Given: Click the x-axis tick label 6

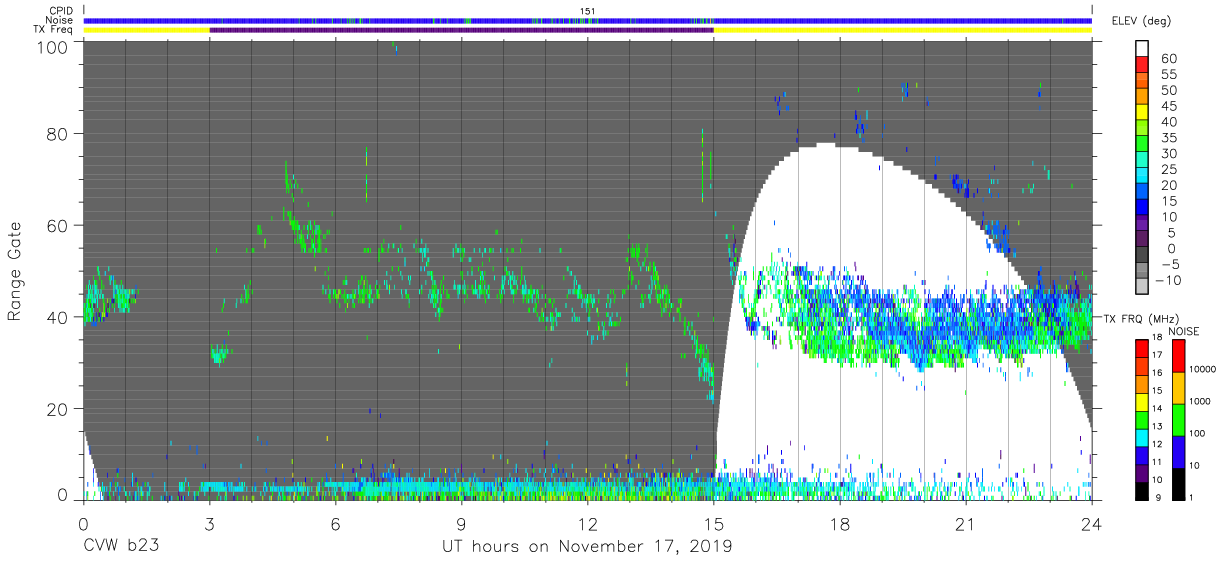Looking at the screenshot, I should click(335, 522).
